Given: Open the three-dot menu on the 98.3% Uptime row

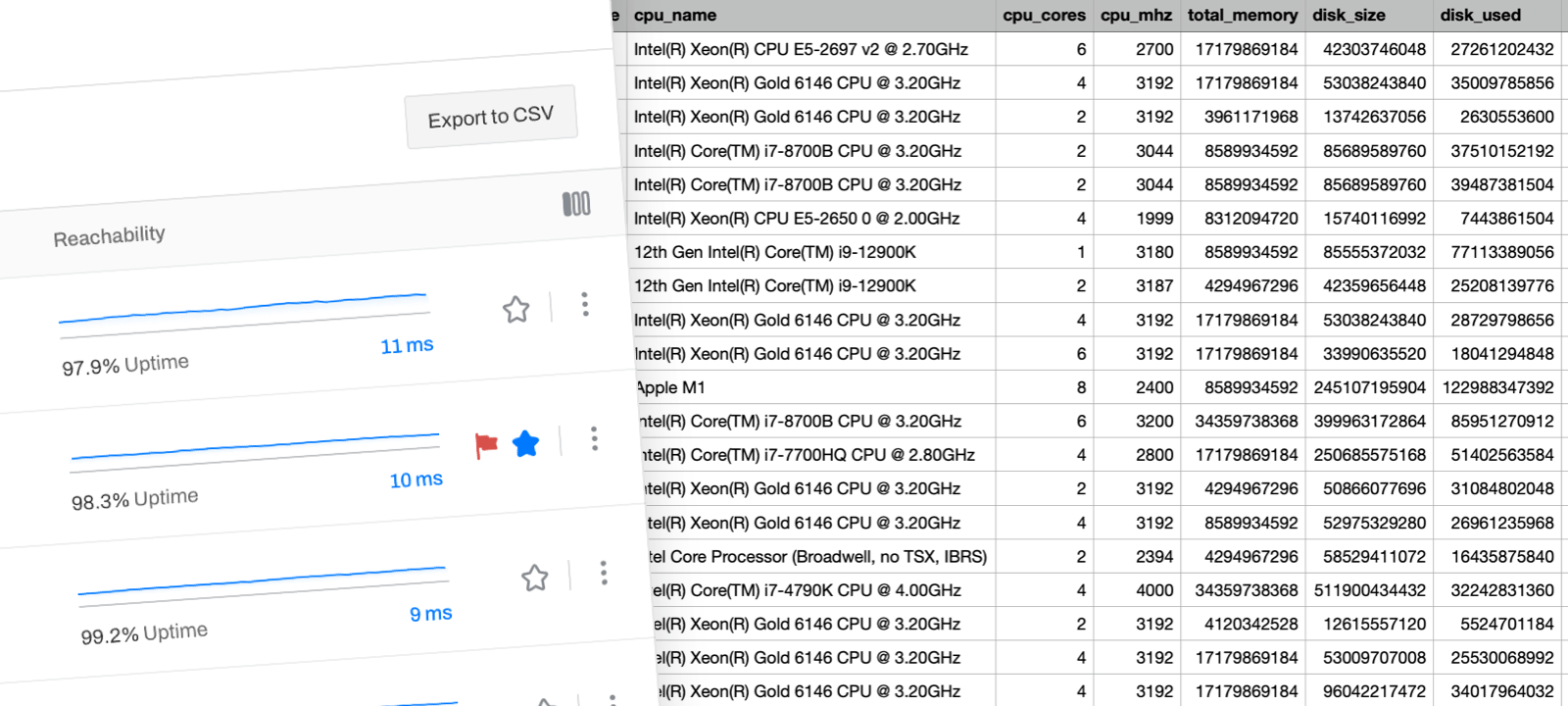Looking at the screenshot, I should pos(594,438).
